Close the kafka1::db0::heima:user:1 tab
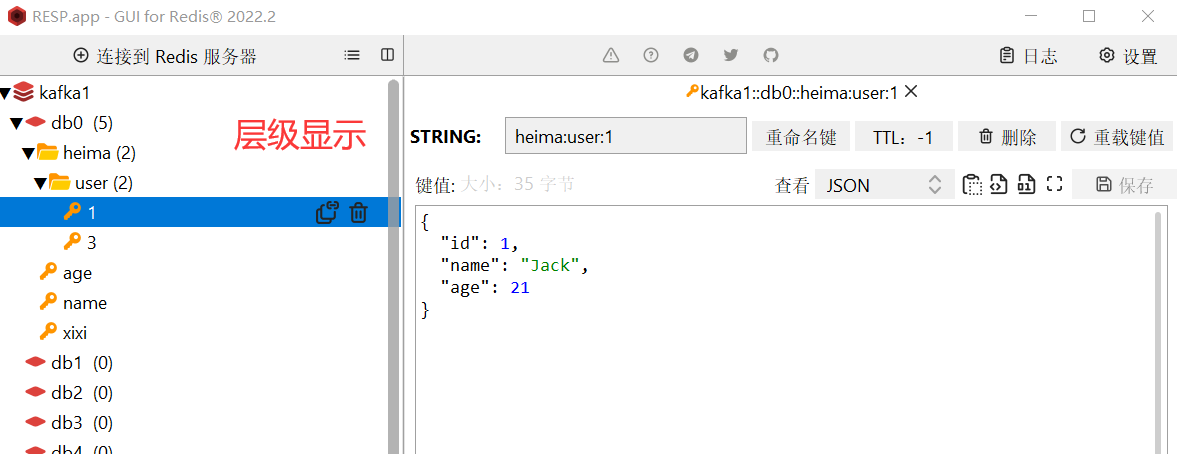Viewport: 1177px width, 454px height. click(911, 92)
